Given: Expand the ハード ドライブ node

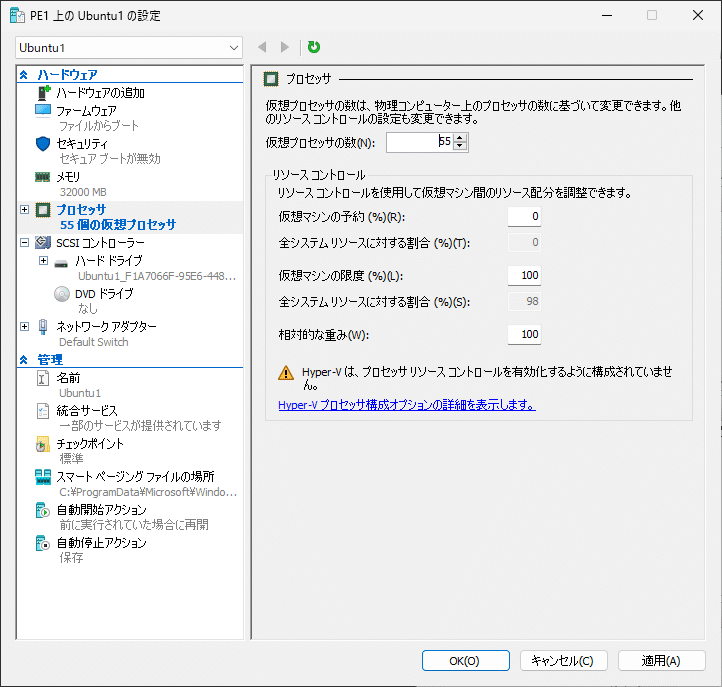Looking at the screenshot, I should pos(43,261).
